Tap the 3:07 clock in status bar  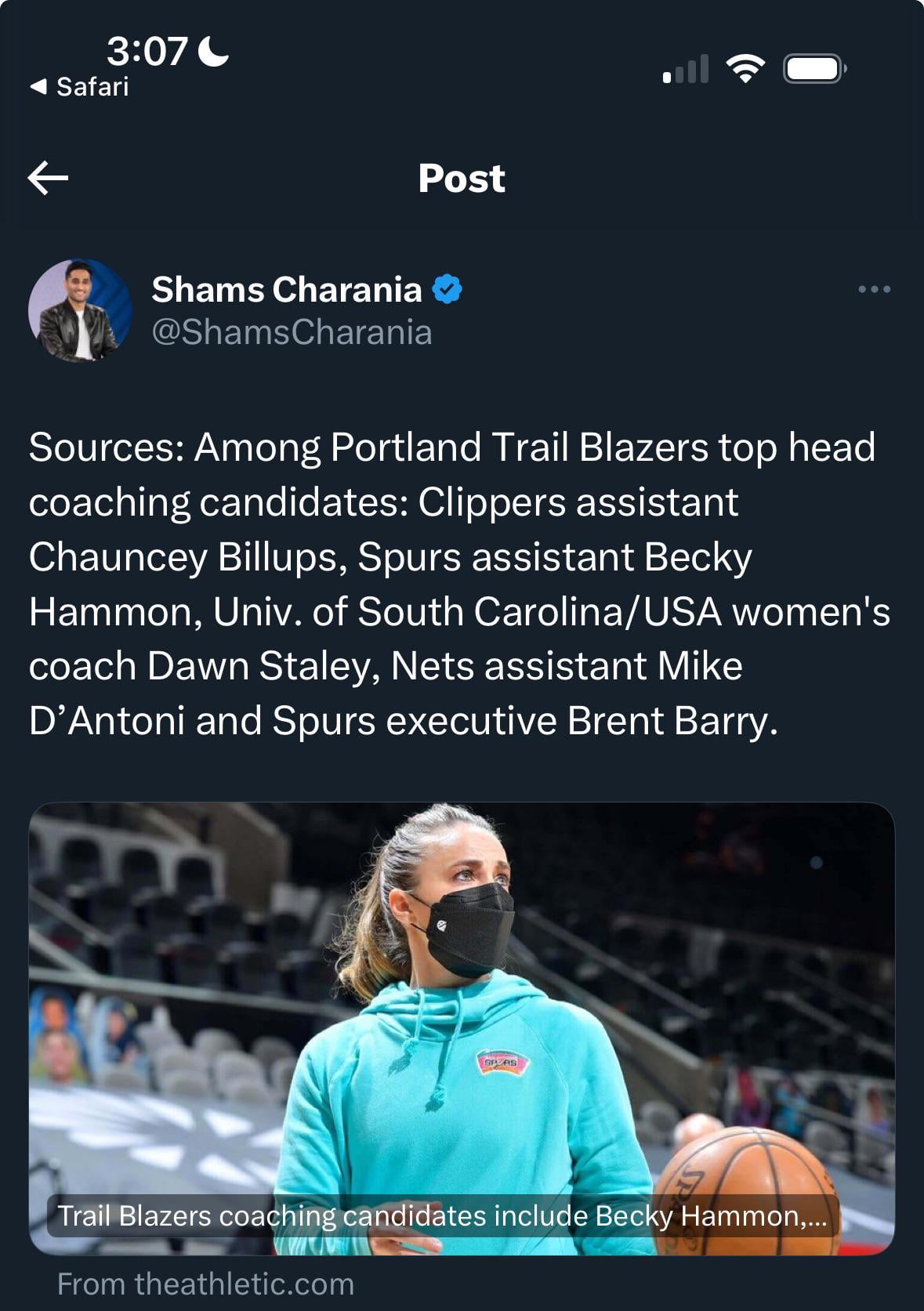coord(147,51)
